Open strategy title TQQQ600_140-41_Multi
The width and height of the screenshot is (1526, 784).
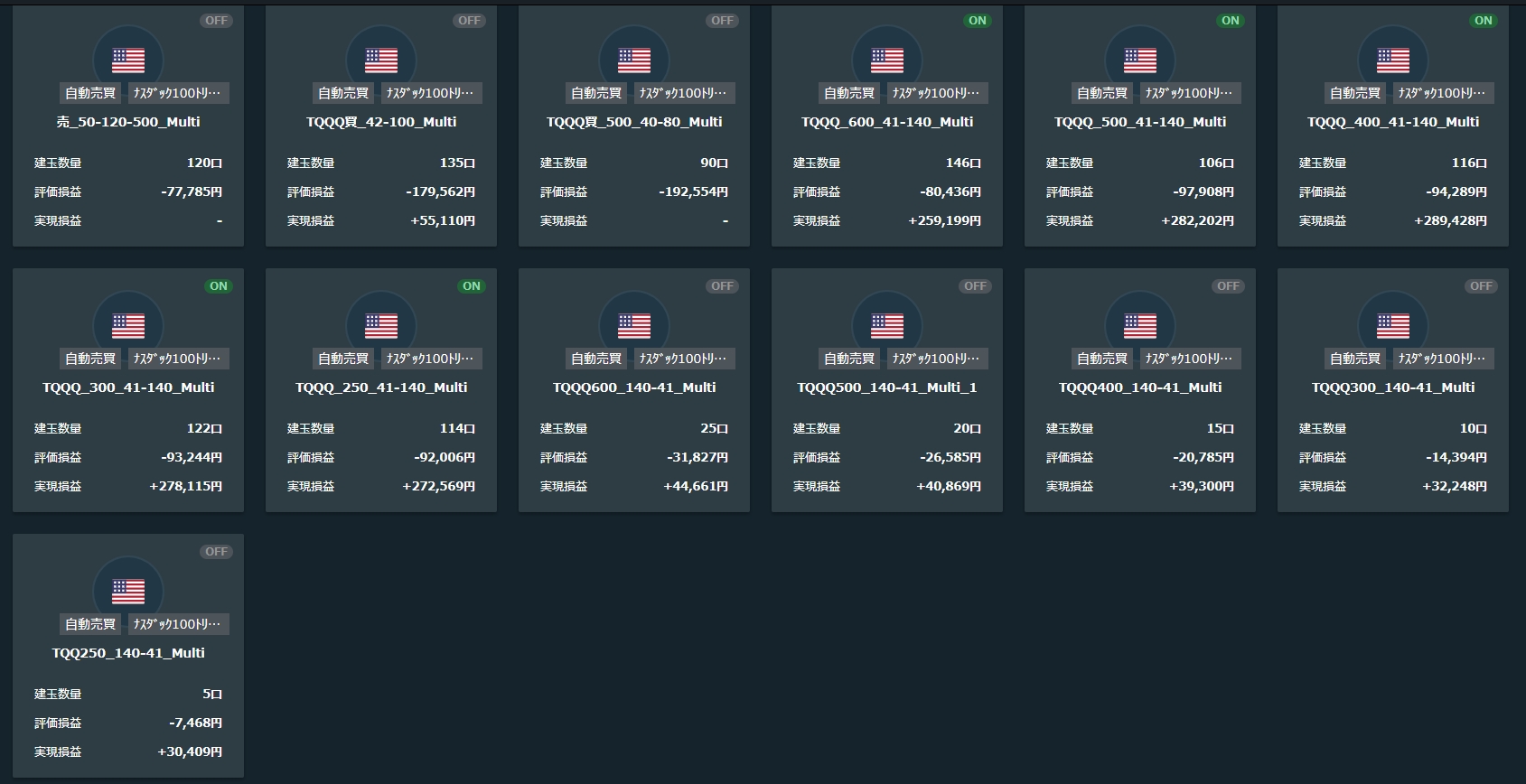click(634, 387)
